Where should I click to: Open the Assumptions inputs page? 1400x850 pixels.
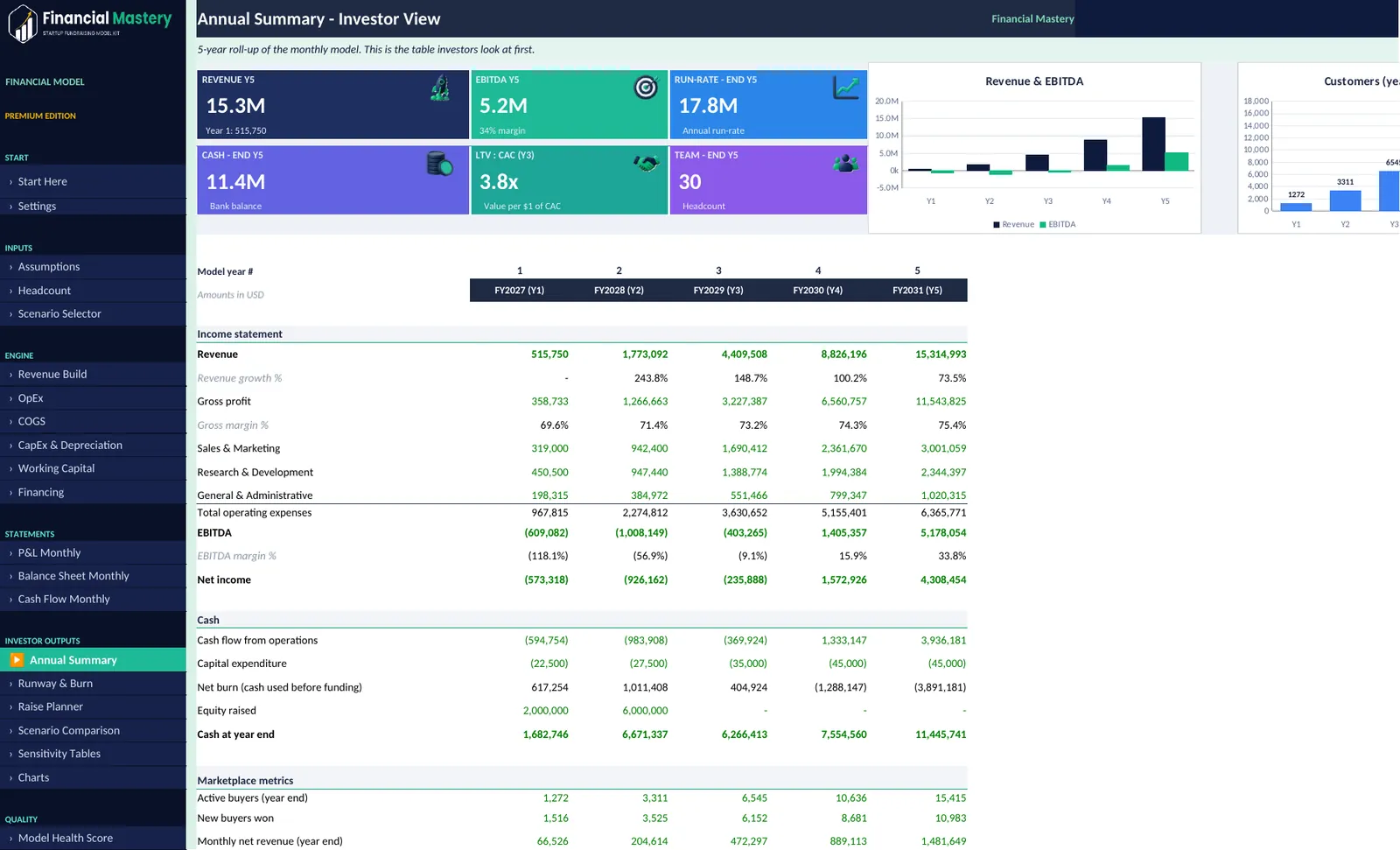coord(93,267)
